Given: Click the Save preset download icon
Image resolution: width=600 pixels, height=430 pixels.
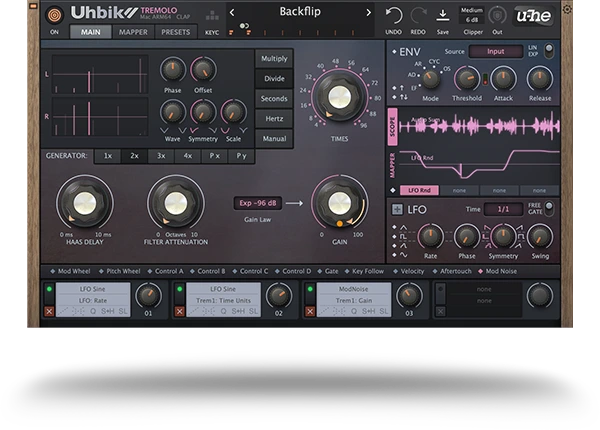Looking at the screenshot, I should 444,14.
